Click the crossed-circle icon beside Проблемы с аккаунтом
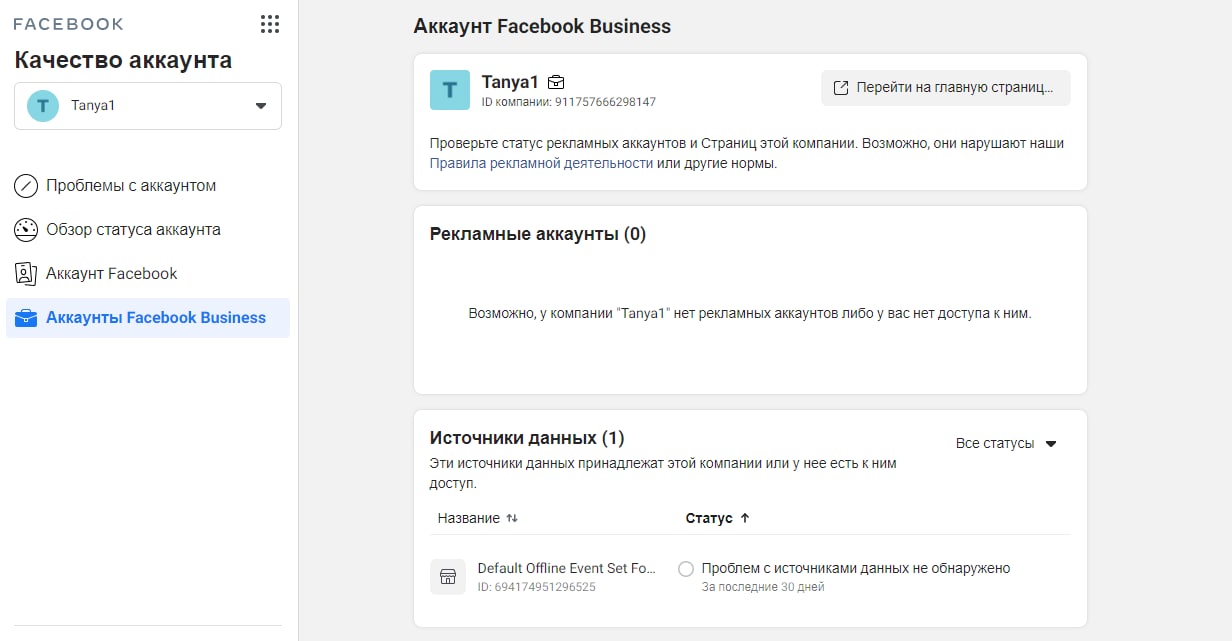The width and height of the screenshot is (1232, 641). pyautogui.click(x=26, y=186)
